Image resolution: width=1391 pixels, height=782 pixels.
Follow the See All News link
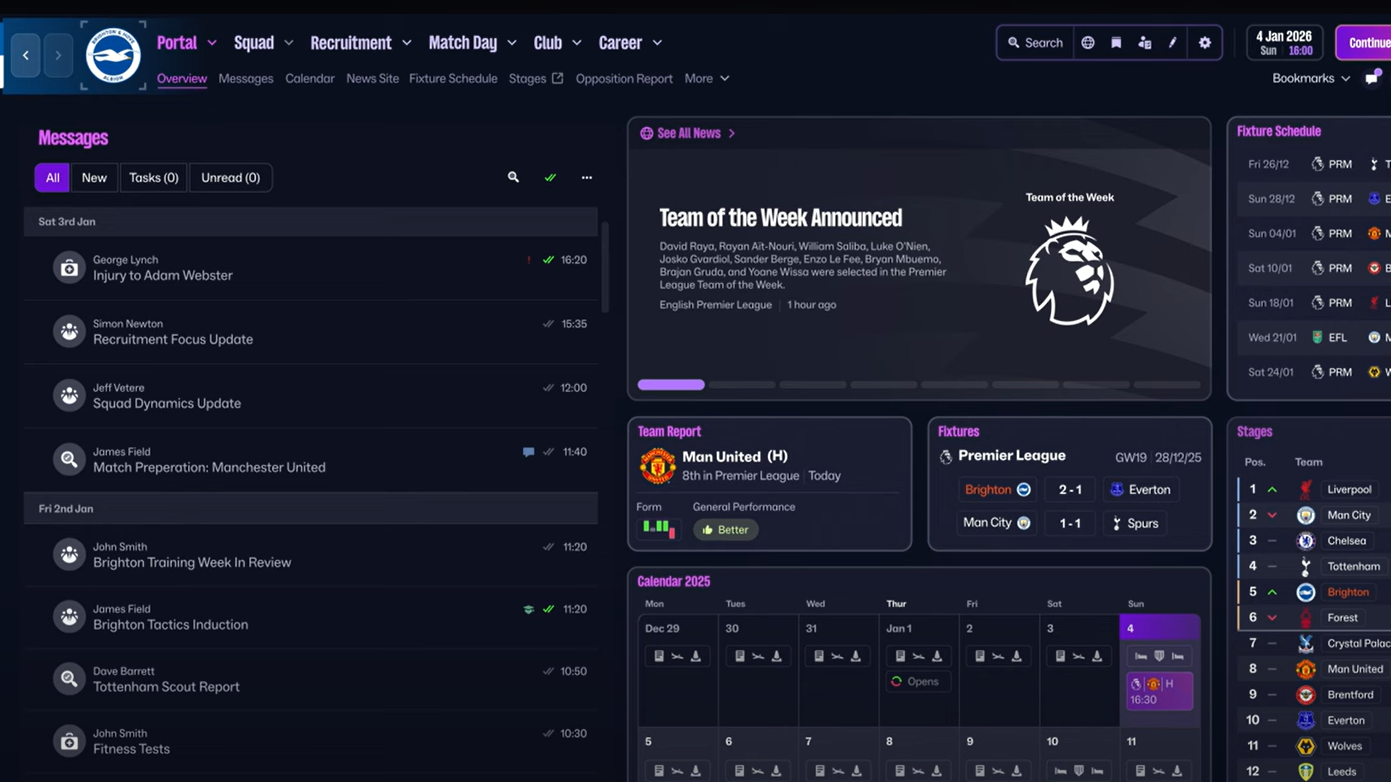(688, 133)
